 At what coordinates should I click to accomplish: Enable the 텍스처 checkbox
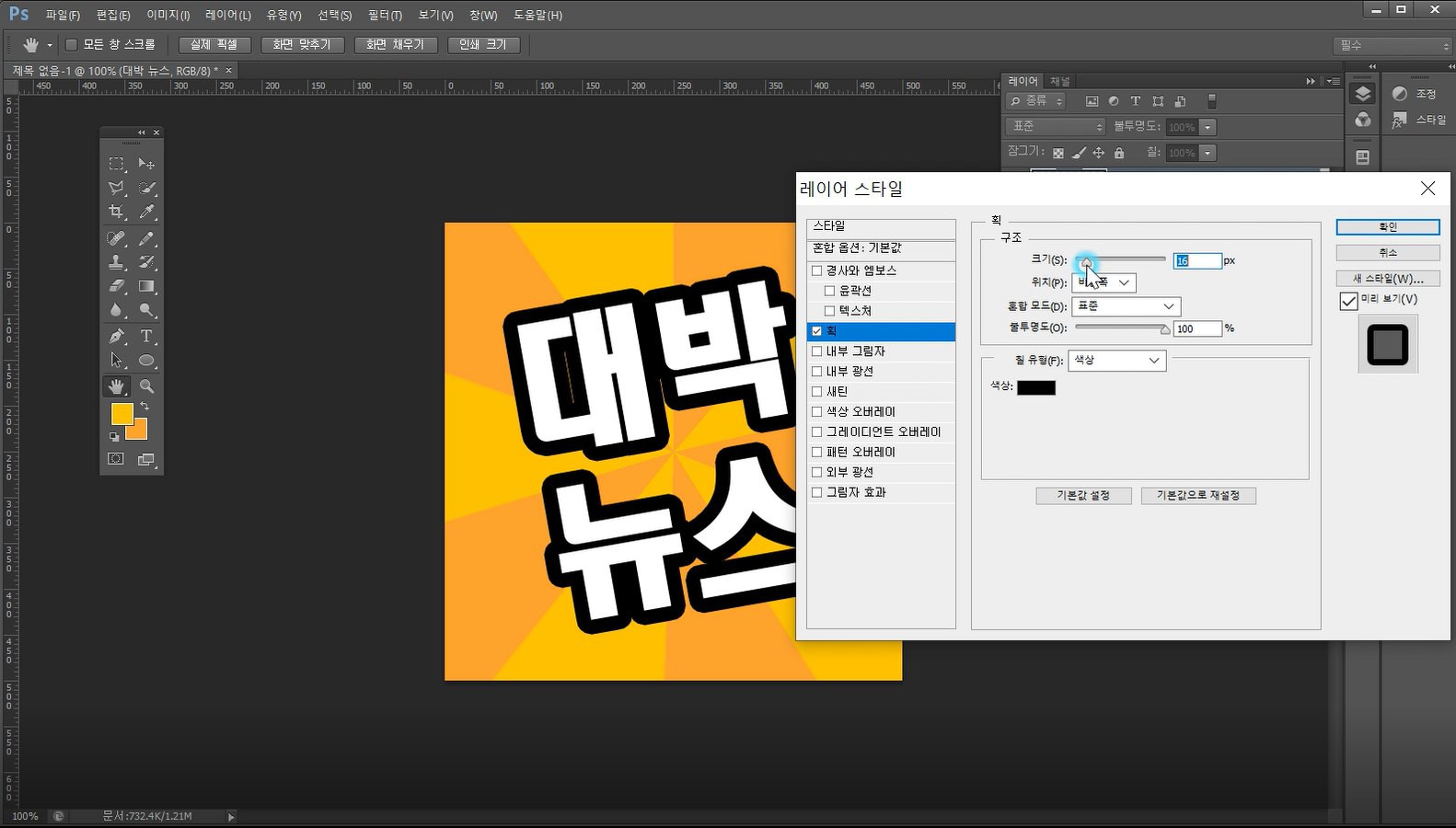tap(829, 311)
